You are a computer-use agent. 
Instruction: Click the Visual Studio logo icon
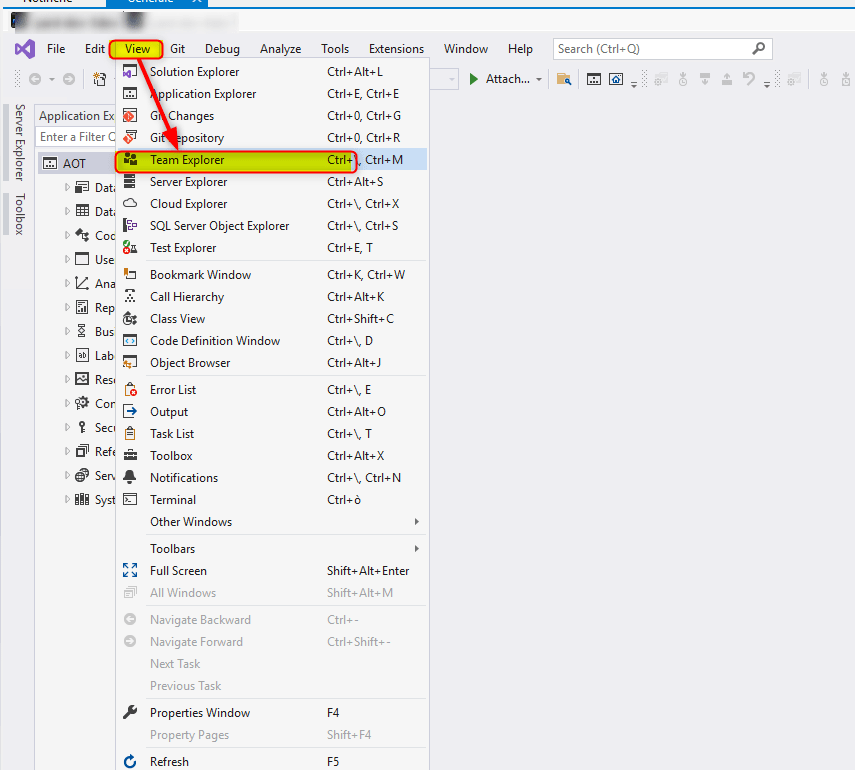coord(25,49)
